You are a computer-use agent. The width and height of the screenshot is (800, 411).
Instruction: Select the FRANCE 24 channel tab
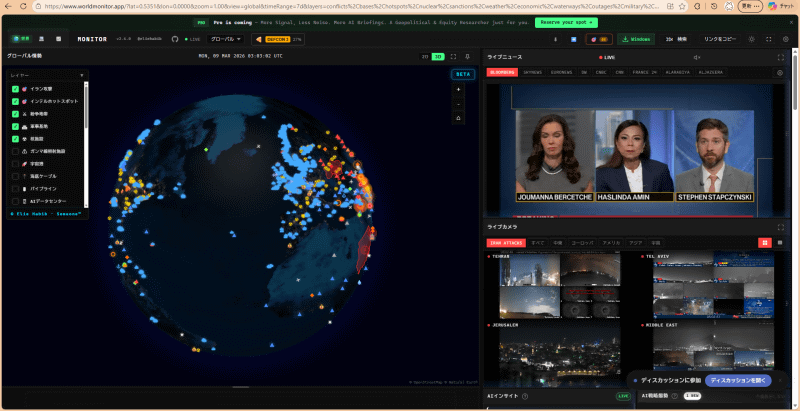644,73
